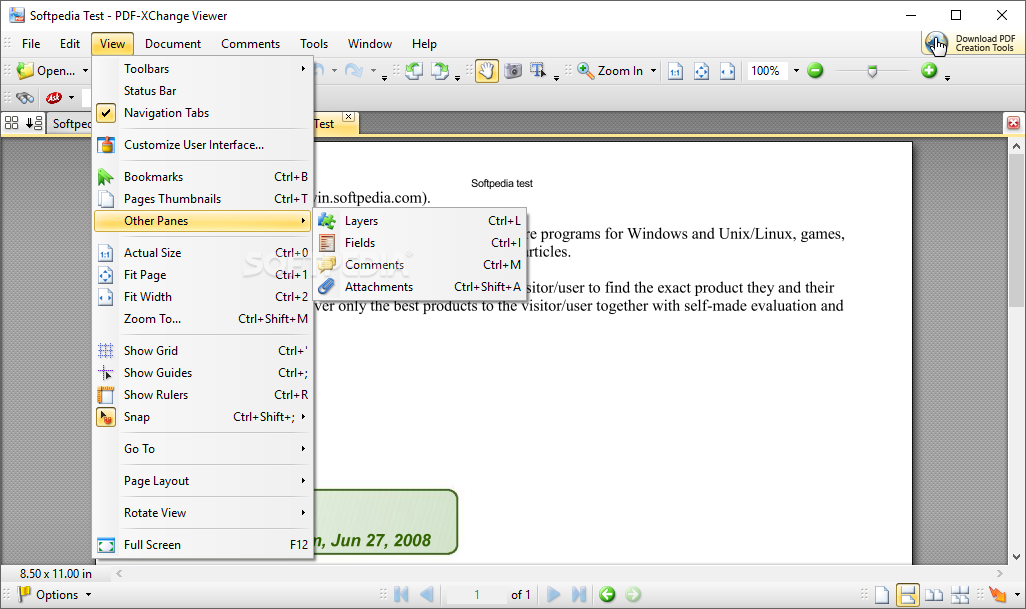This screenshot has height=609, width=1026.
Task: Click the thumbnails grid icon by tabs
Action: [11, 123]
